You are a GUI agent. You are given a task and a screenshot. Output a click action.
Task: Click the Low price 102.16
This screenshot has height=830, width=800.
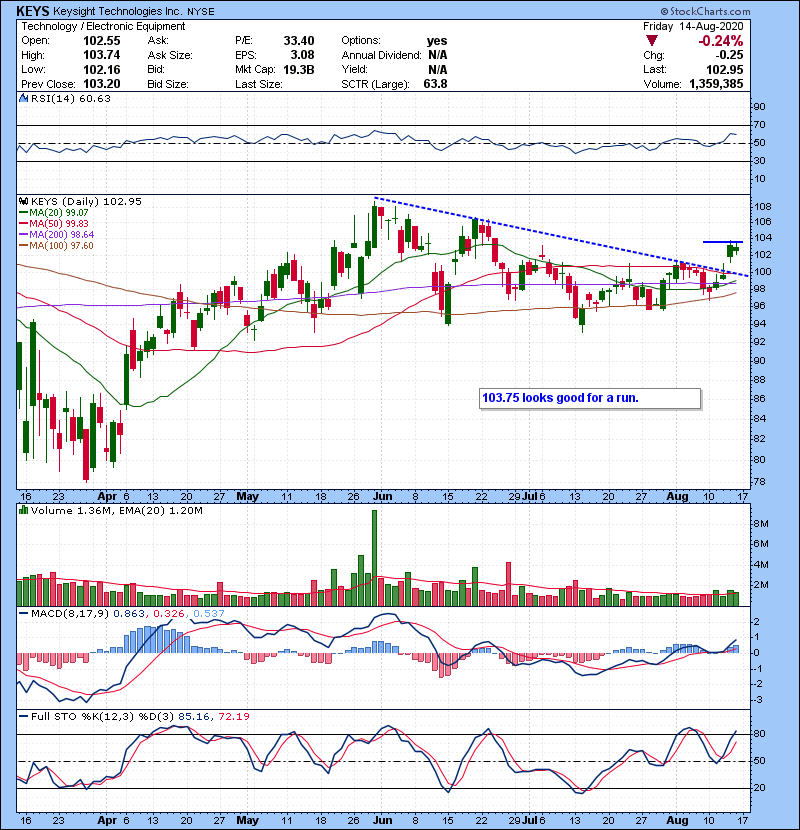click(x=102, y=69)
